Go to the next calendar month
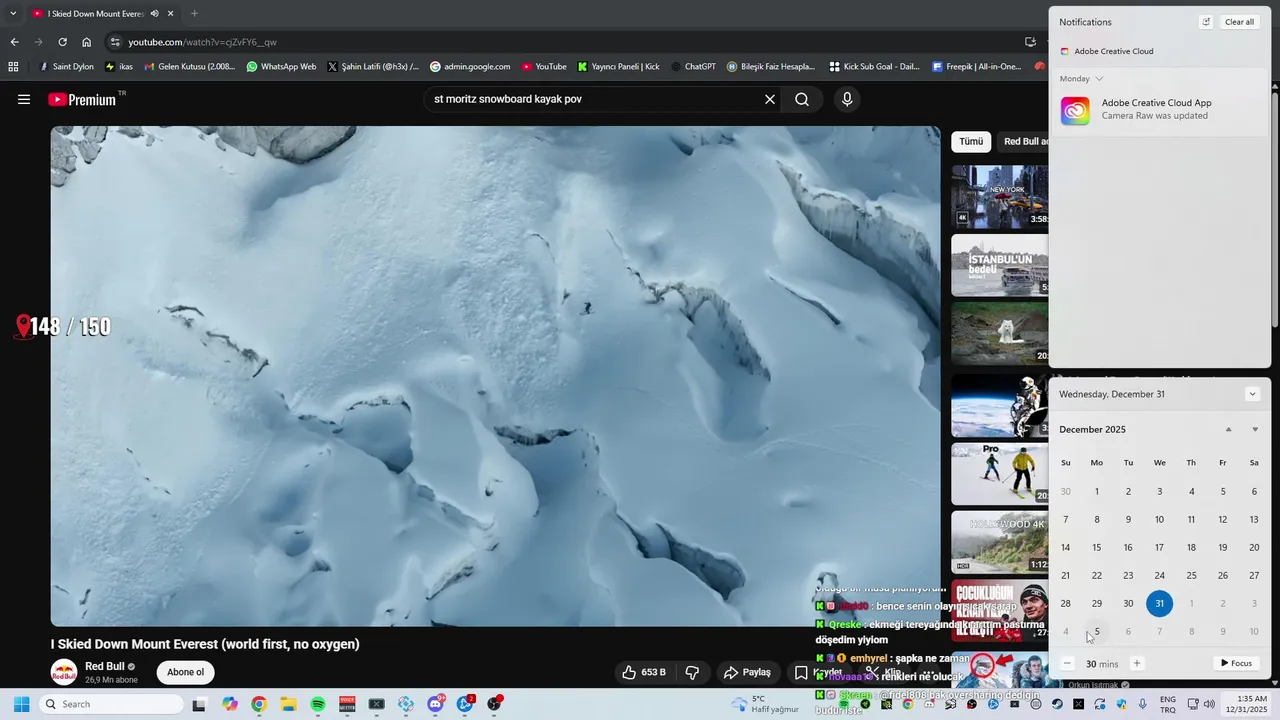The width and height of the screenshot is (1280, 720). 1255,430
